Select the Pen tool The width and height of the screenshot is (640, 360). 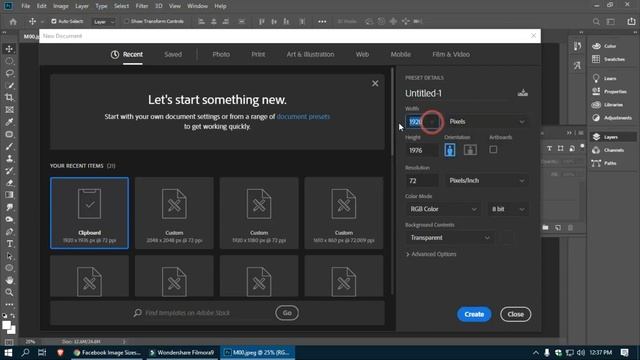pos(9,232)
